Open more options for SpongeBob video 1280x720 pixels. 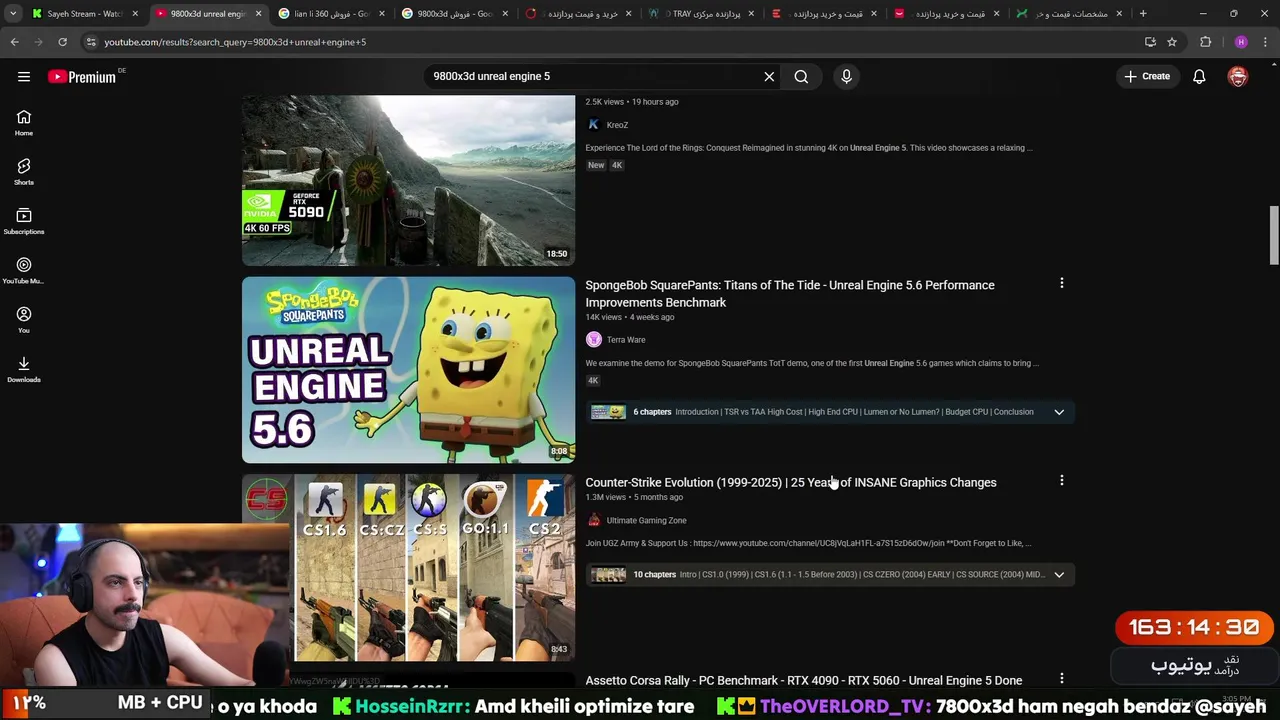coord(1062,284)
